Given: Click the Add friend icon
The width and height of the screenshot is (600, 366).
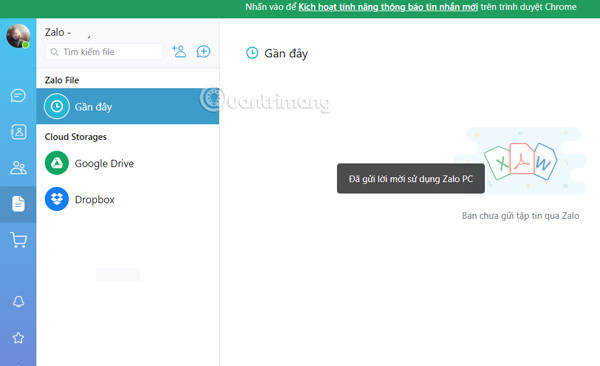Looking at the screenshot, I should coord(179,51).
